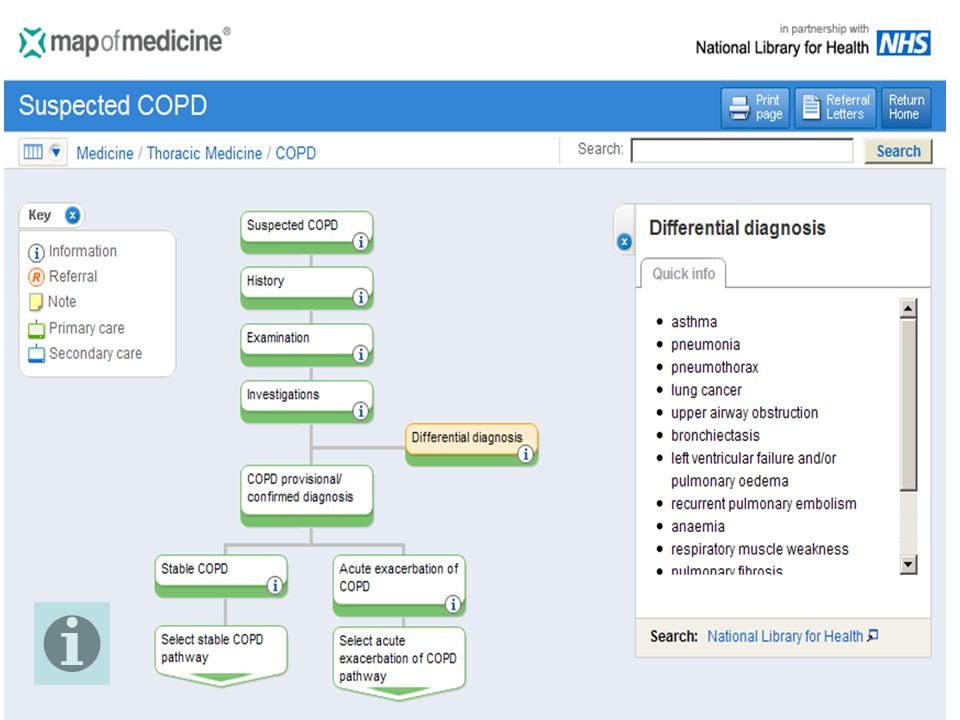Click the info icon on History node
The width and height of the screenshot is (960, 720).
tap(361, 298)
